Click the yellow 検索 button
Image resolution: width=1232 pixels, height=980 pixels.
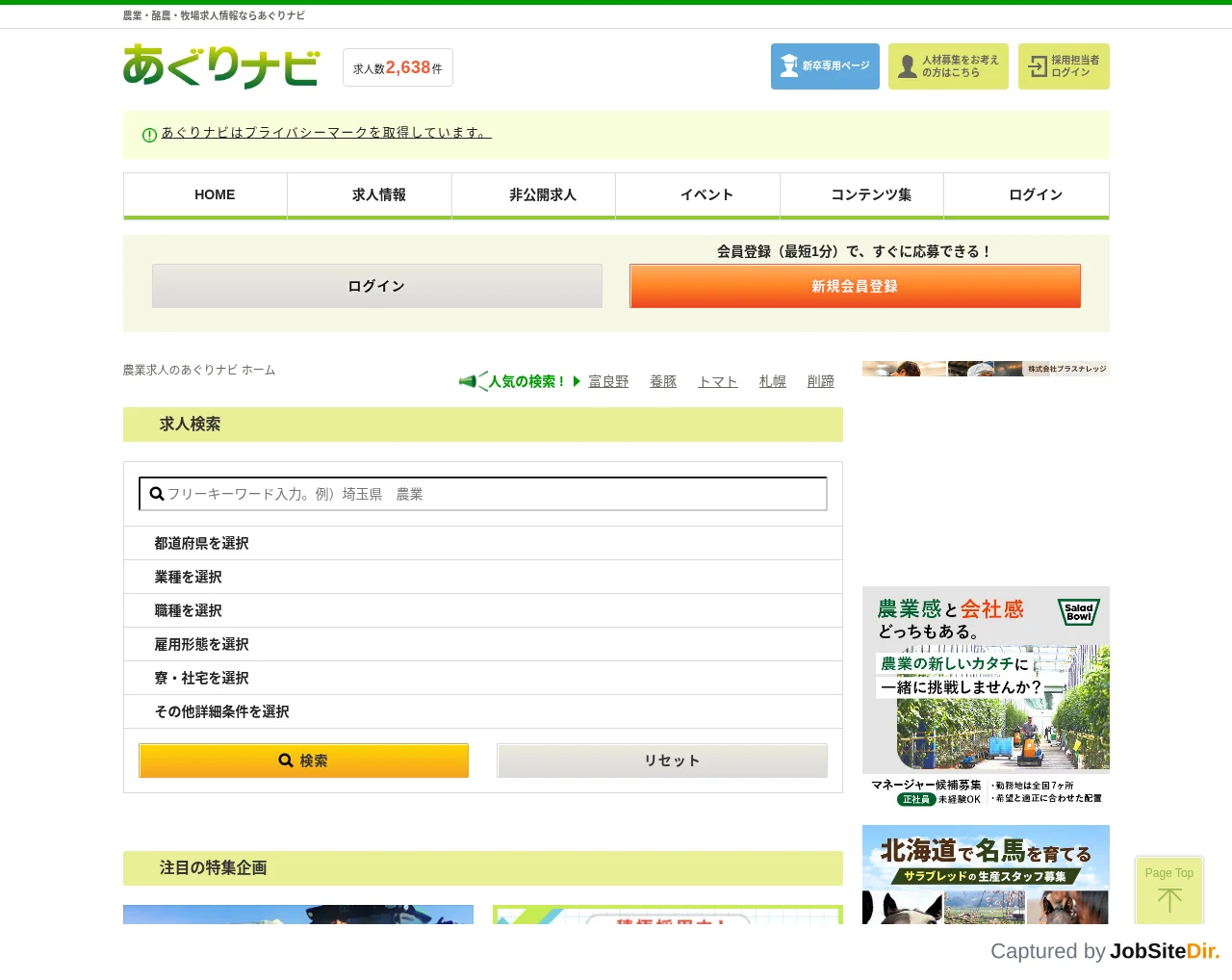(303, 761)
